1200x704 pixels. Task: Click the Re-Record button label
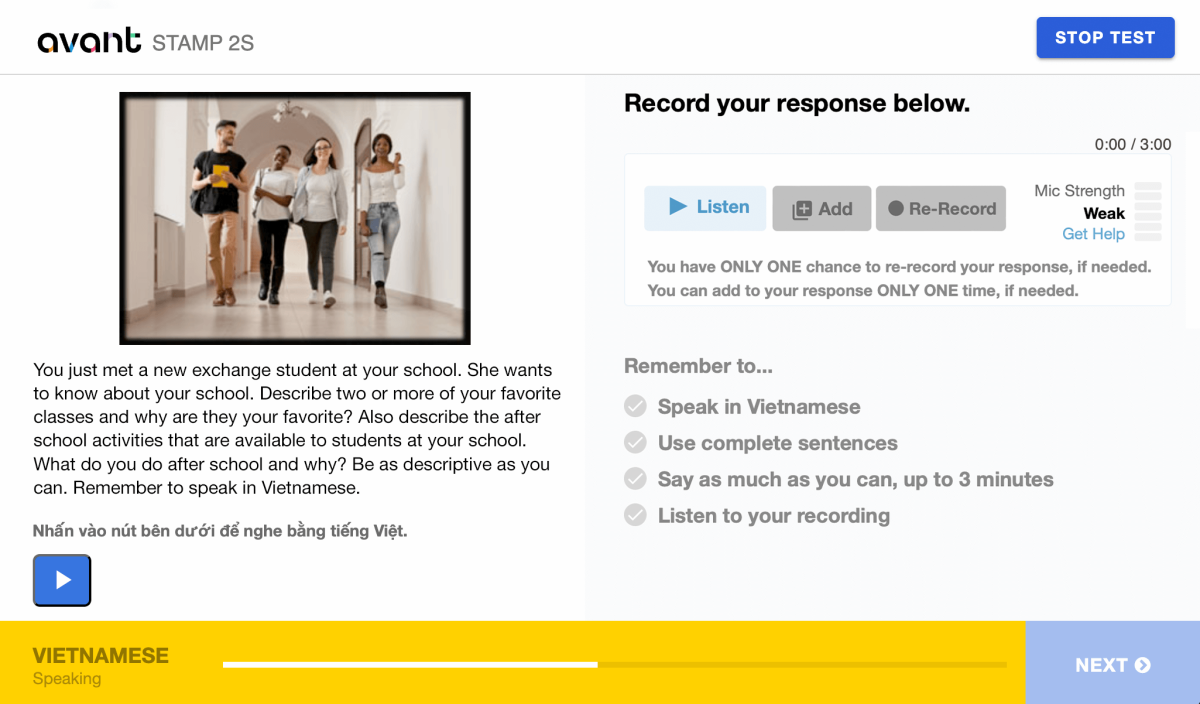click(x=953, y=209)
